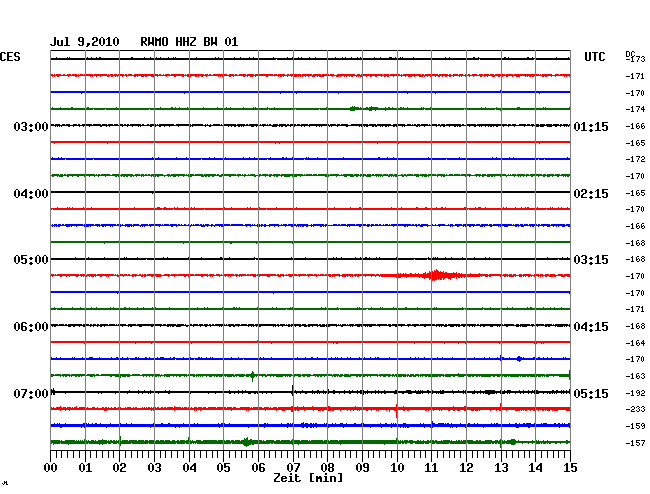Select the UTC column header

594,57
